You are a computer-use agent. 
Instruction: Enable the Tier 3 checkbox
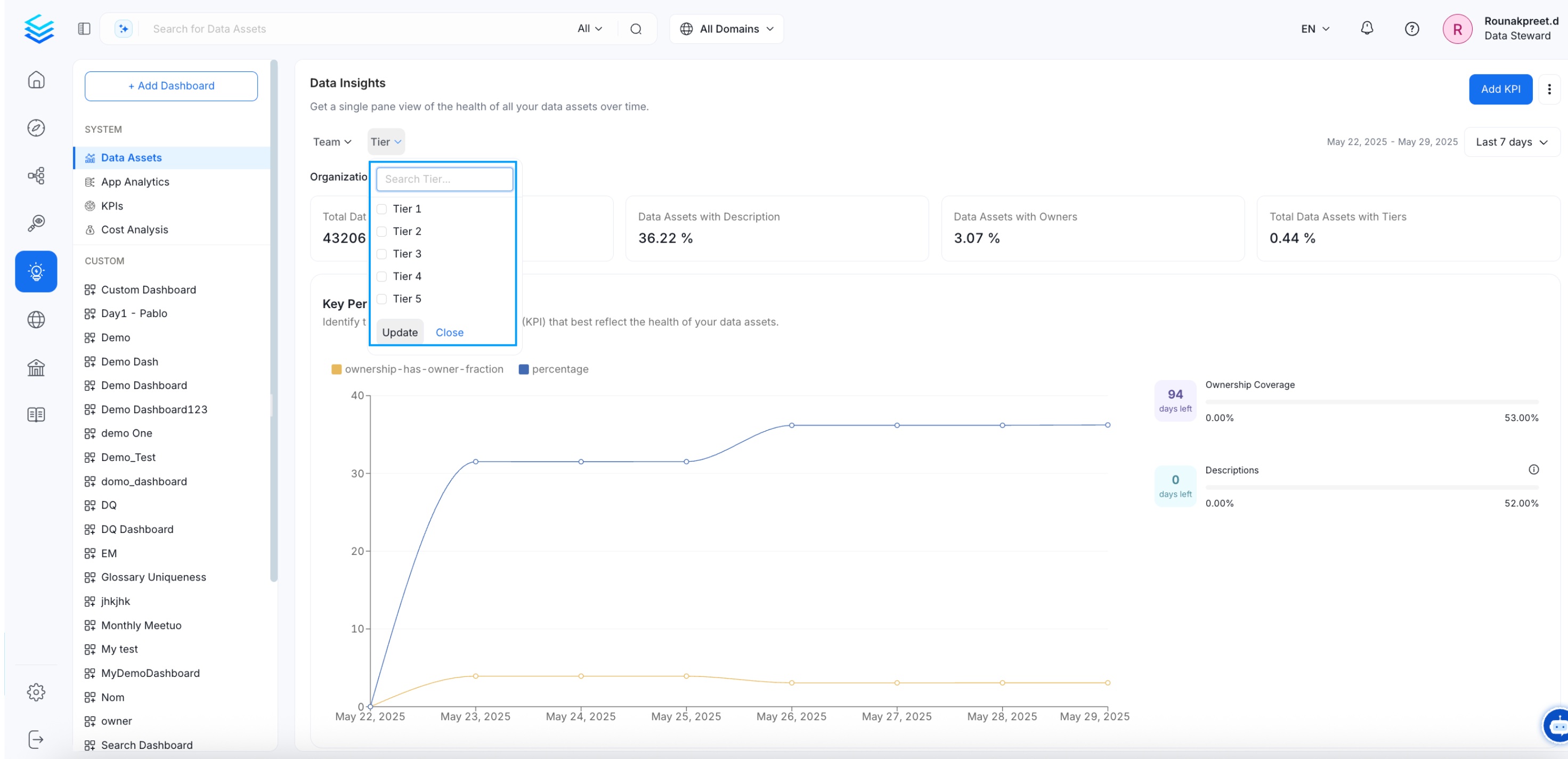(381, 254)
